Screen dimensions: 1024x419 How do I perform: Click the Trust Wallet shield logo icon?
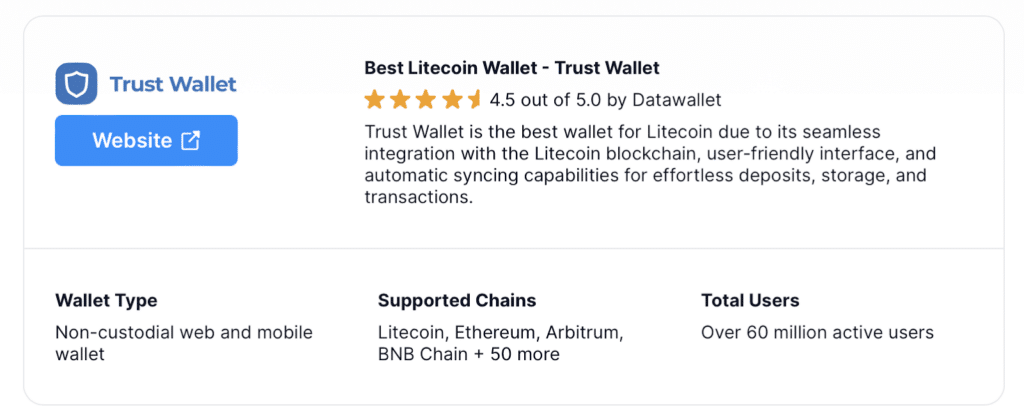pyautogui.click(x=76, y=84)
